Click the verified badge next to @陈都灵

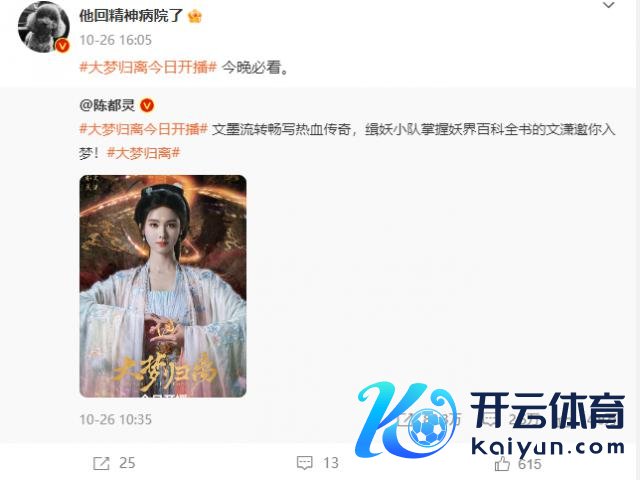147,106
